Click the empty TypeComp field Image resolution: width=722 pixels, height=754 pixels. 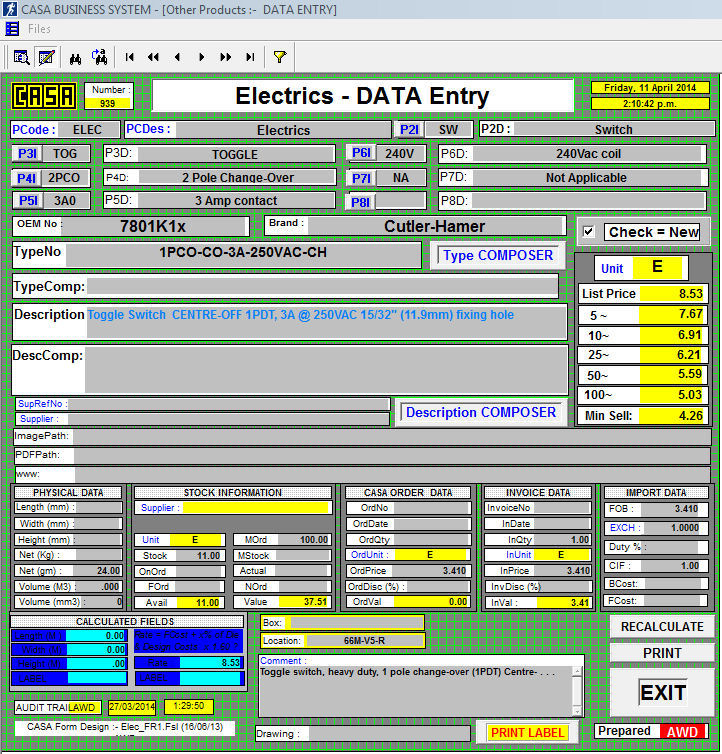[322, 286]
